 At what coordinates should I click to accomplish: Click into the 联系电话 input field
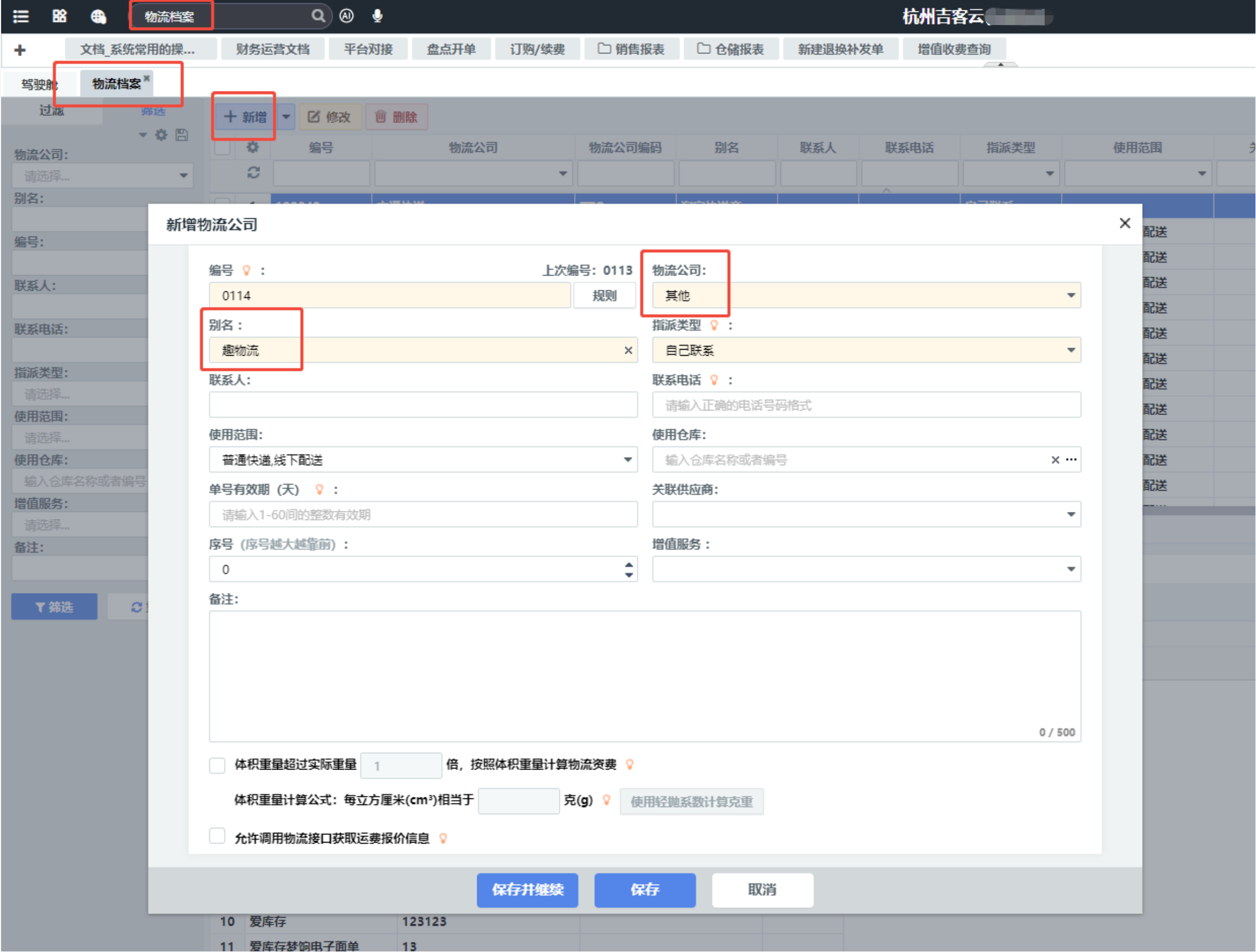click(x=867, y=405)
